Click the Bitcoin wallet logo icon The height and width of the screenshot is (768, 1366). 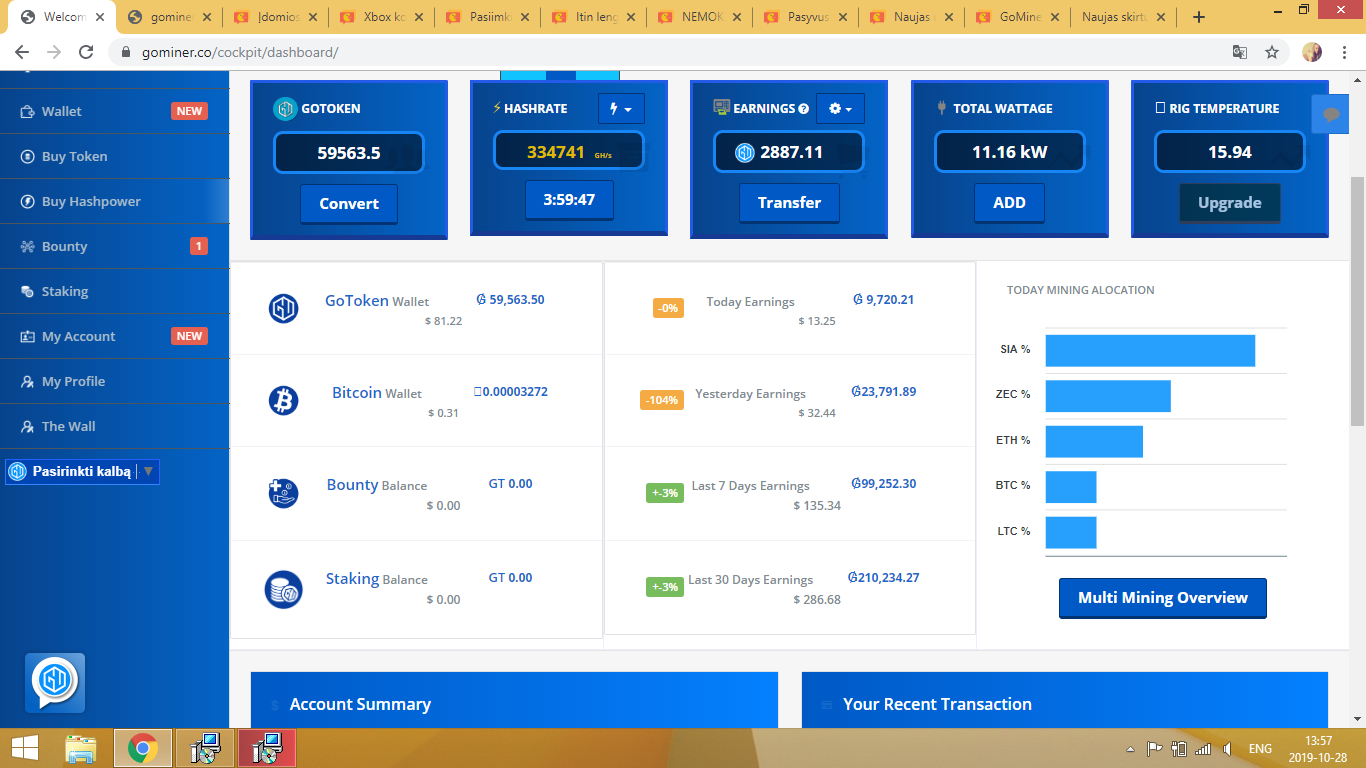(x=284, y=401)
